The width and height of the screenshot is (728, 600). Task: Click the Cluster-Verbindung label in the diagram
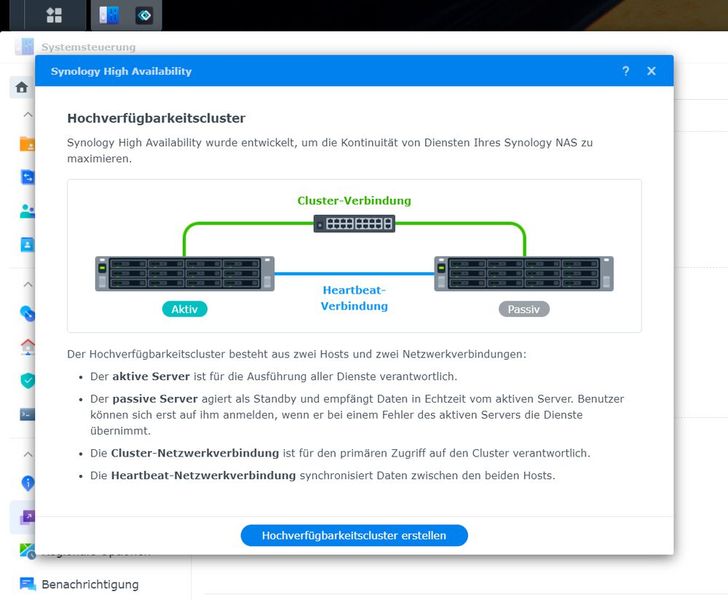click(354, 201)
